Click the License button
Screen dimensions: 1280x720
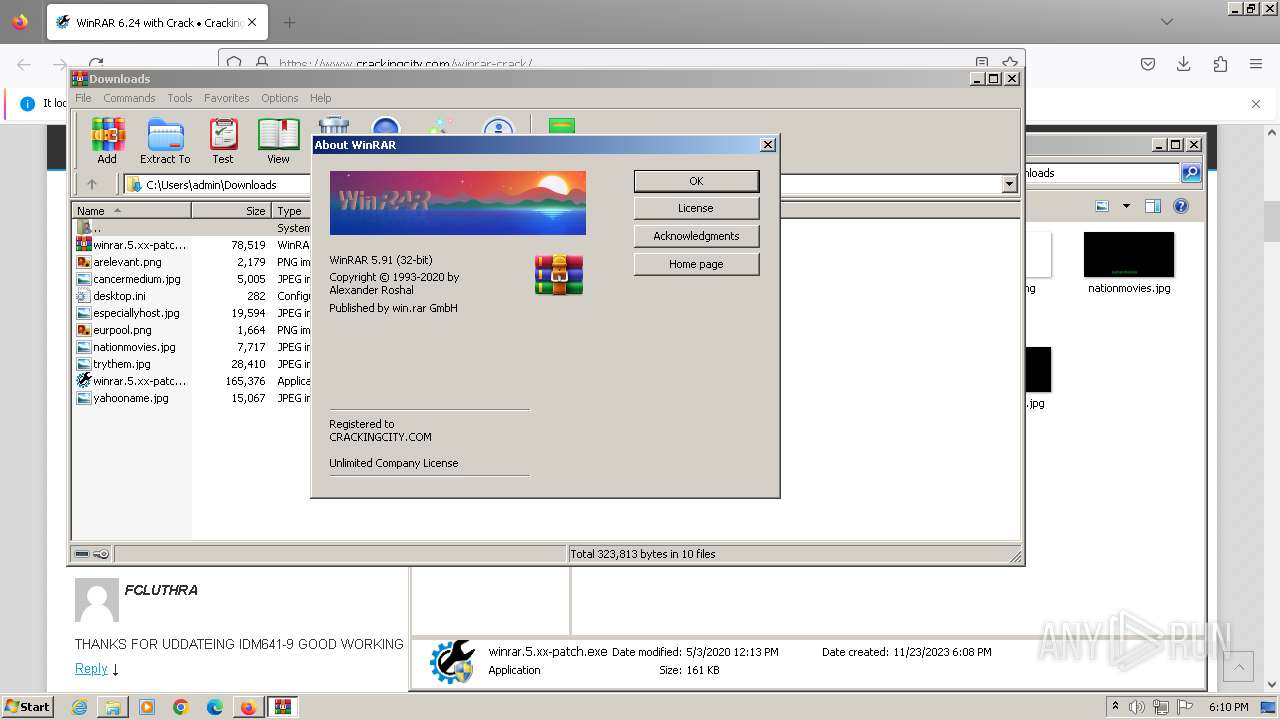click(x=696, y=208)
